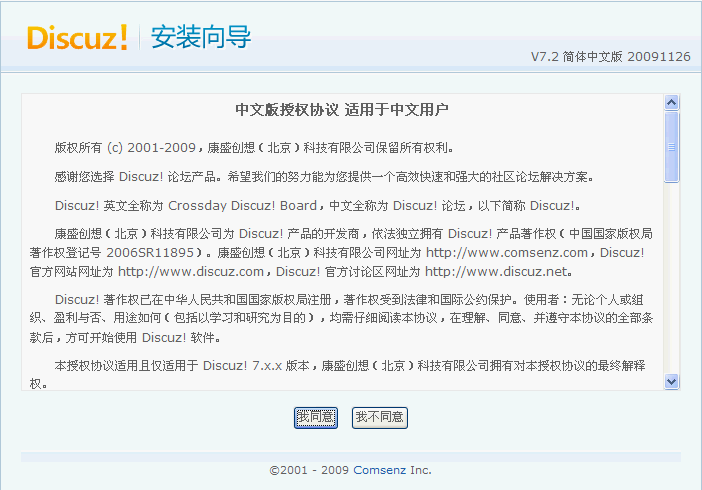Click the license scrollbar down arrow
Viewport: 702px width, 490px height.
671,382
